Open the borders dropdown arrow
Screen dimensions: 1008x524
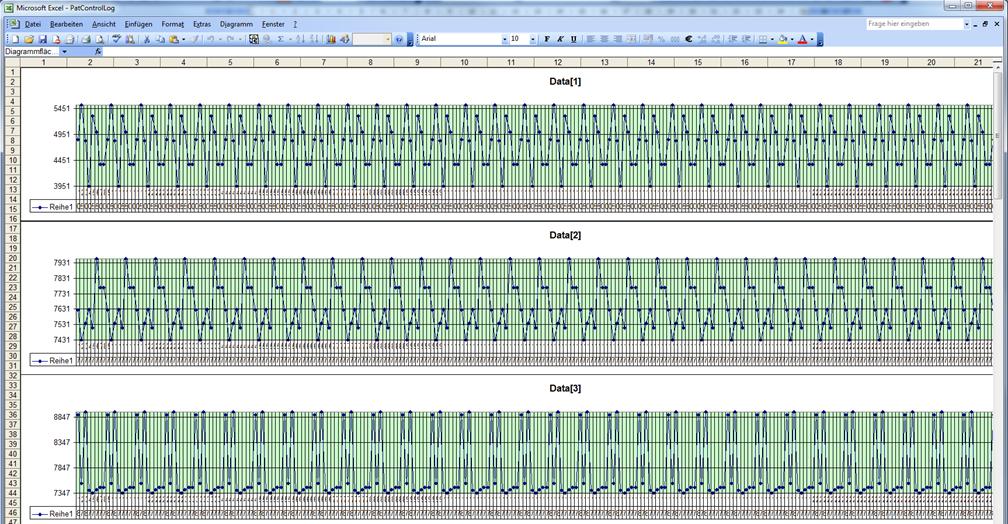tap(772, 39)
